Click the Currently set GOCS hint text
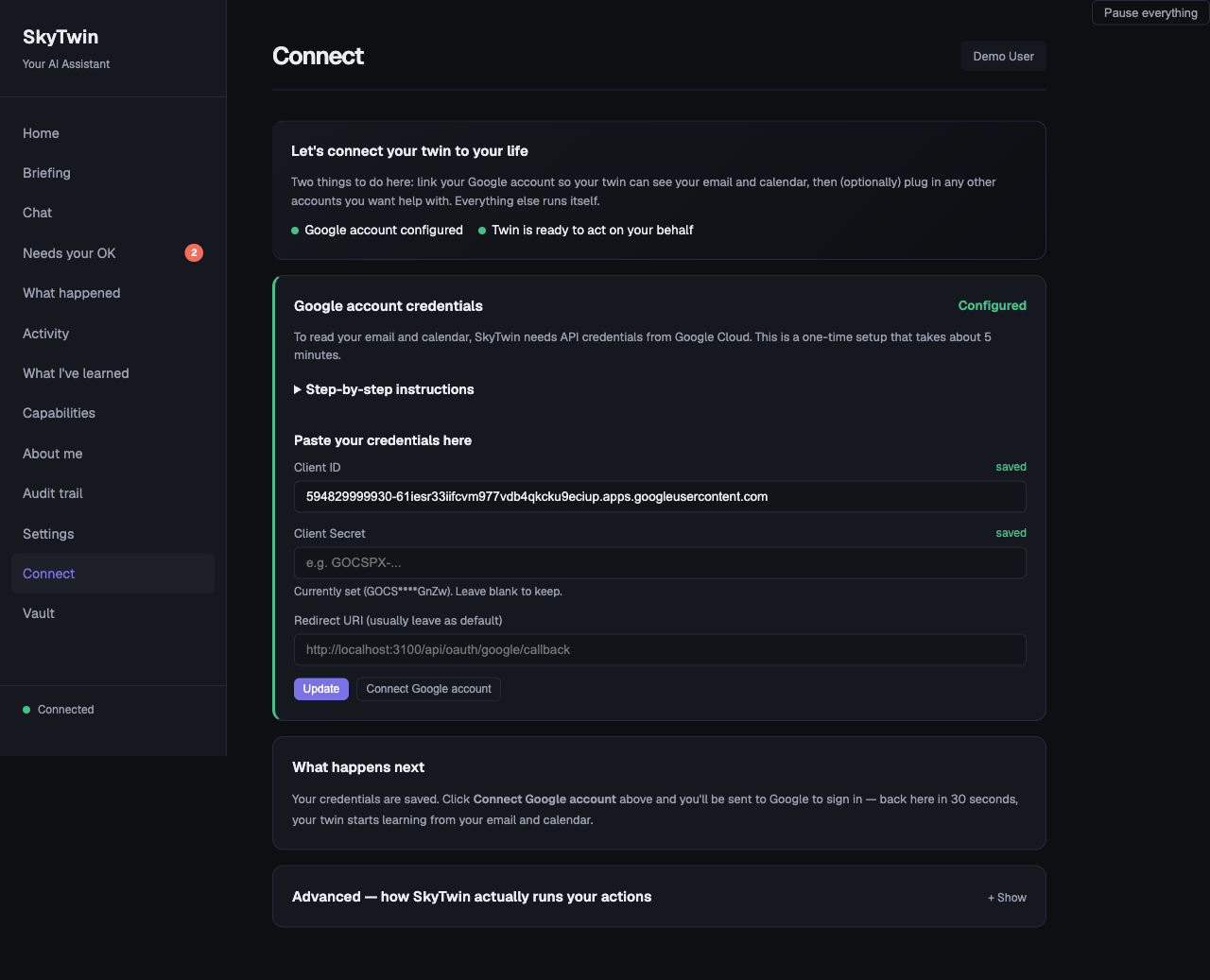The width and height of the screenshot is (1210, 980). [x=428, y=592]
